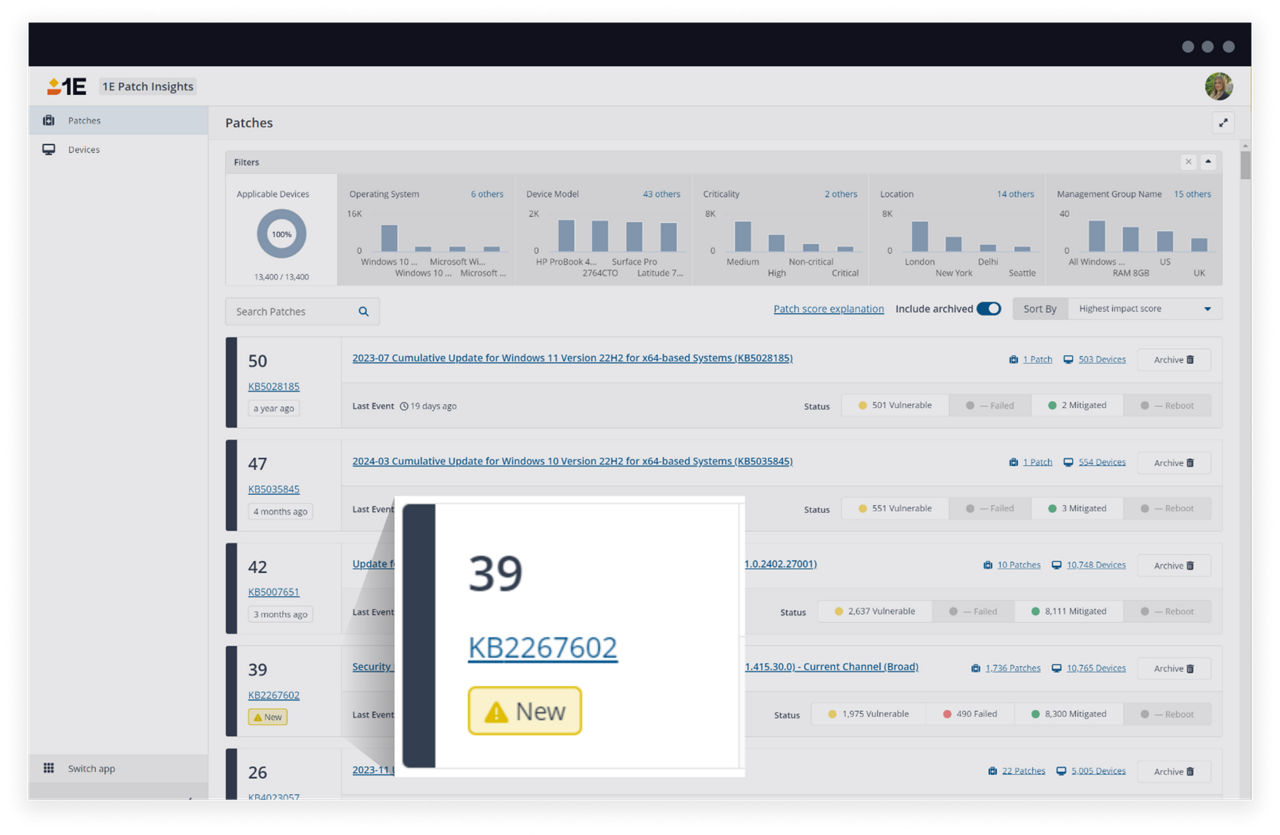Image resolution: width=1280 pixels, height=835 pixels.
Task: Click the KB5035845 link
Action: (274, 489)
